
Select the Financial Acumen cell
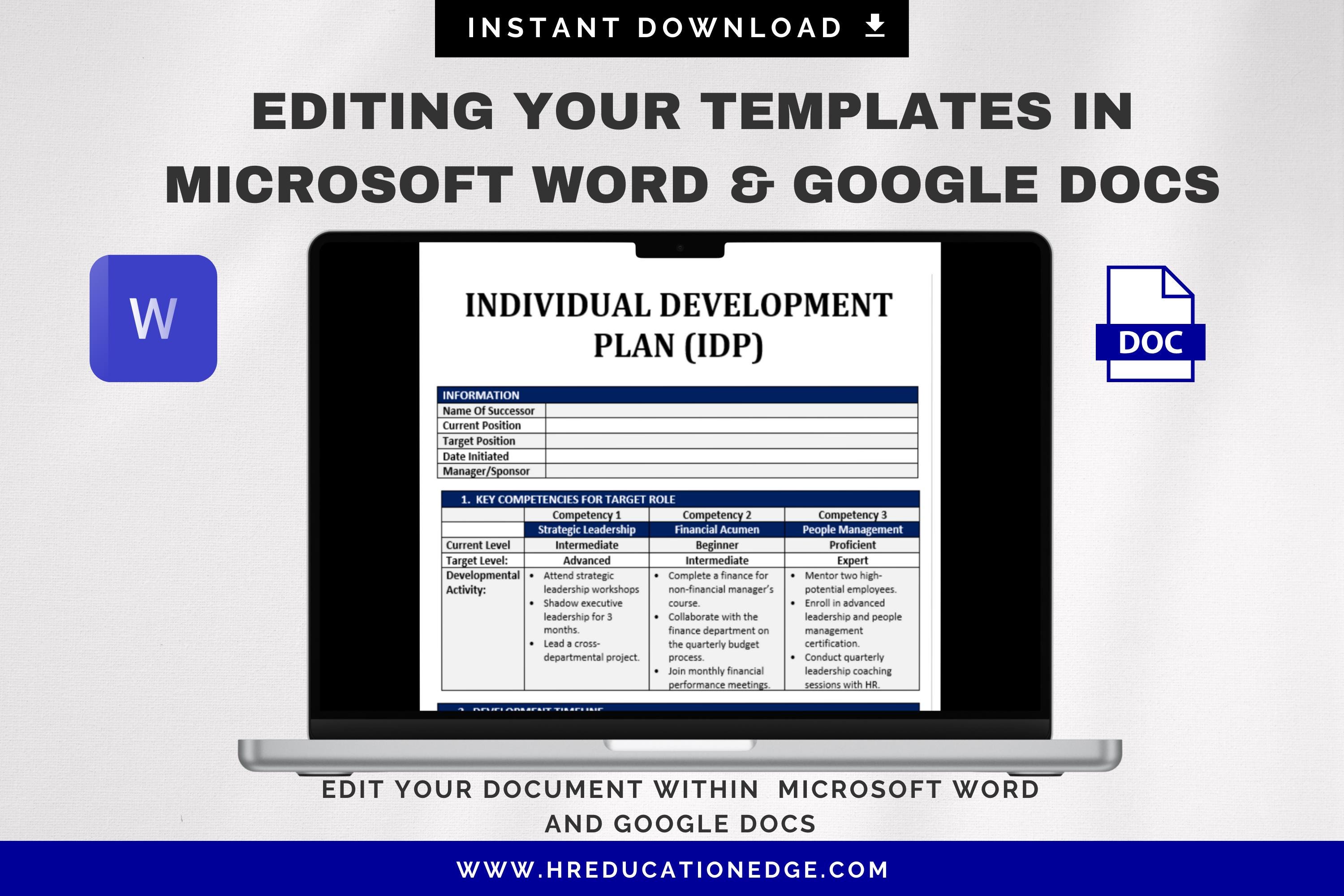pyautogui.click(x=716, y=530)
